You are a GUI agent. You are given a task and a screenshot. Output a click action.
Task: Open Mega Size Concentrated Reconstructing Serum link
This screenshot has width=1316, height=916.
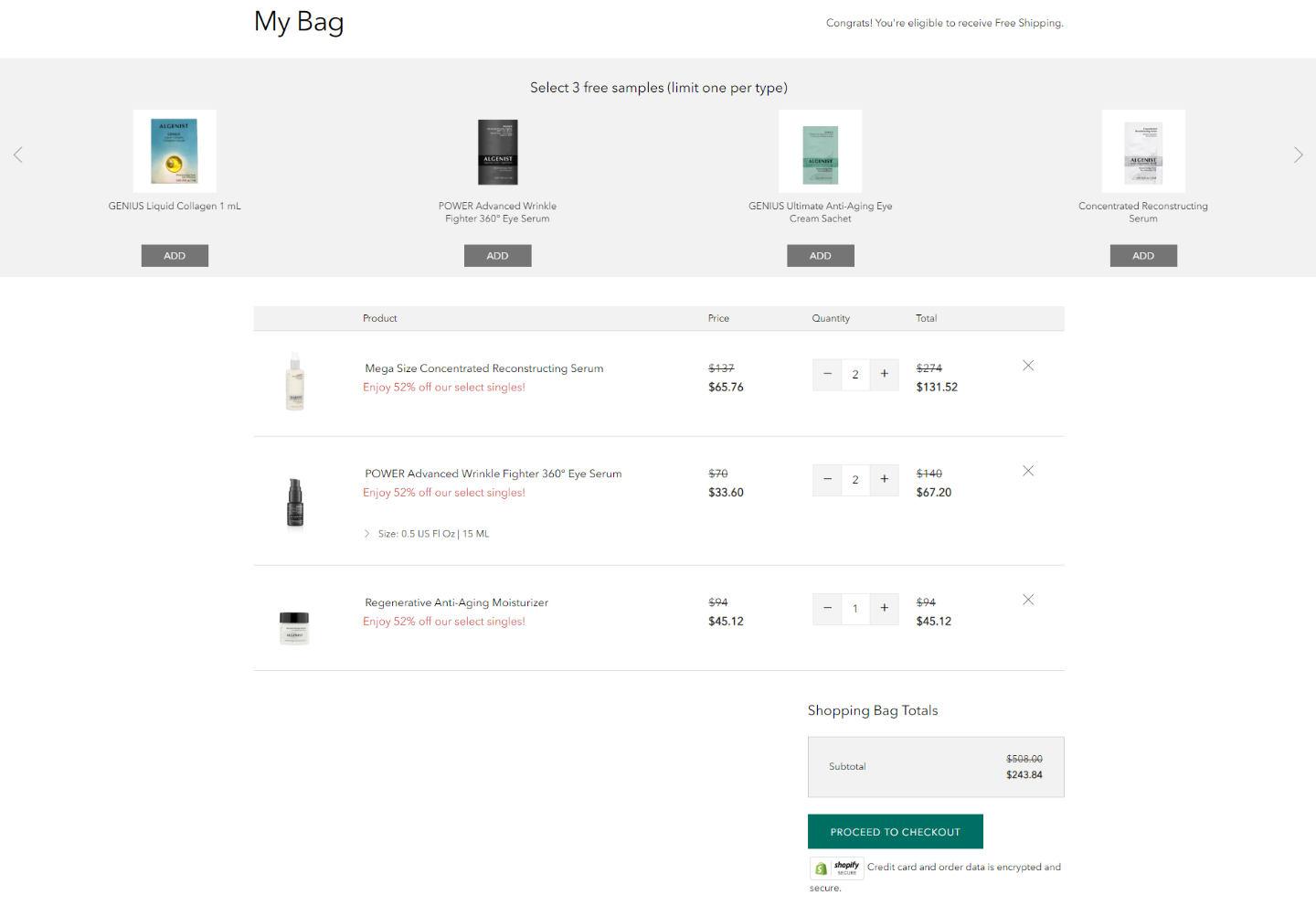[484, 368]
